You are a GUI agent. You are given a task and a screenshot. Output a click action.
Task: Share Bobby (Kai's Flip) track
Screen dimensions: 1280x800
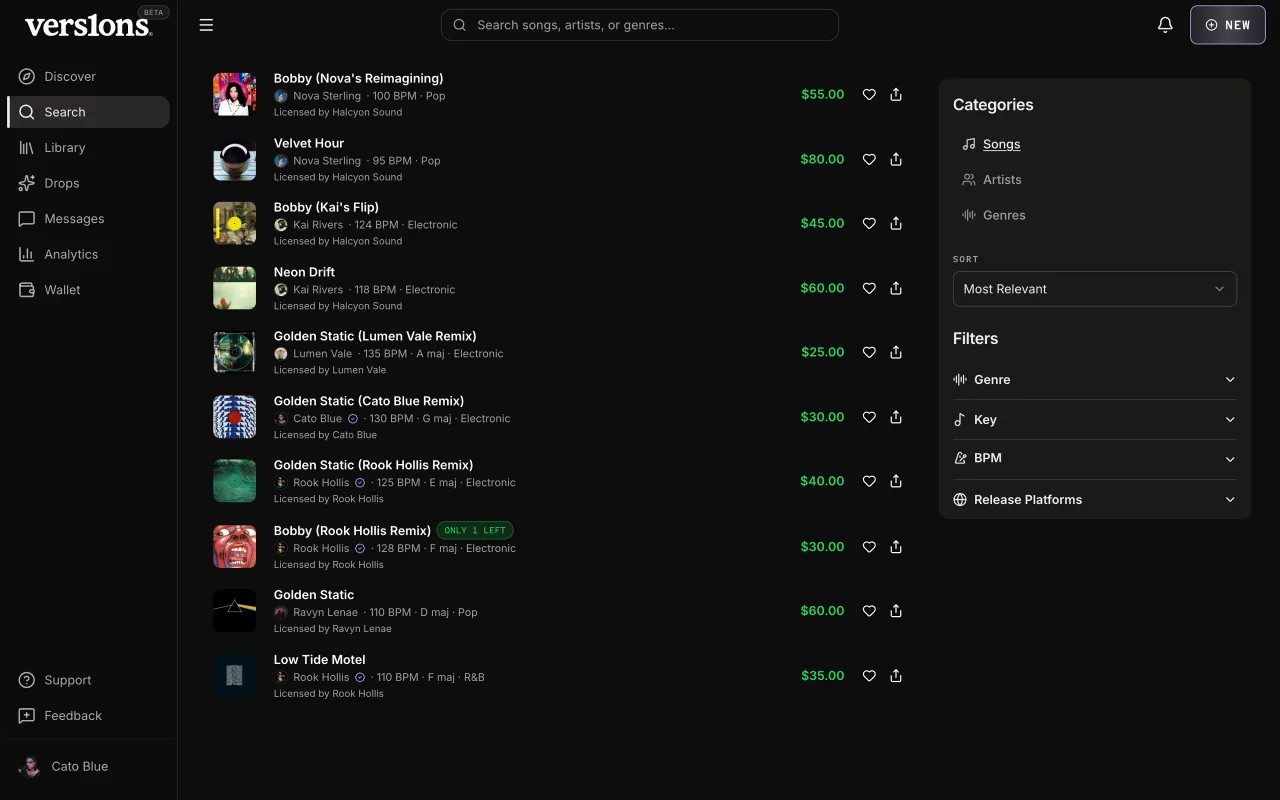(x=896, y=223)
